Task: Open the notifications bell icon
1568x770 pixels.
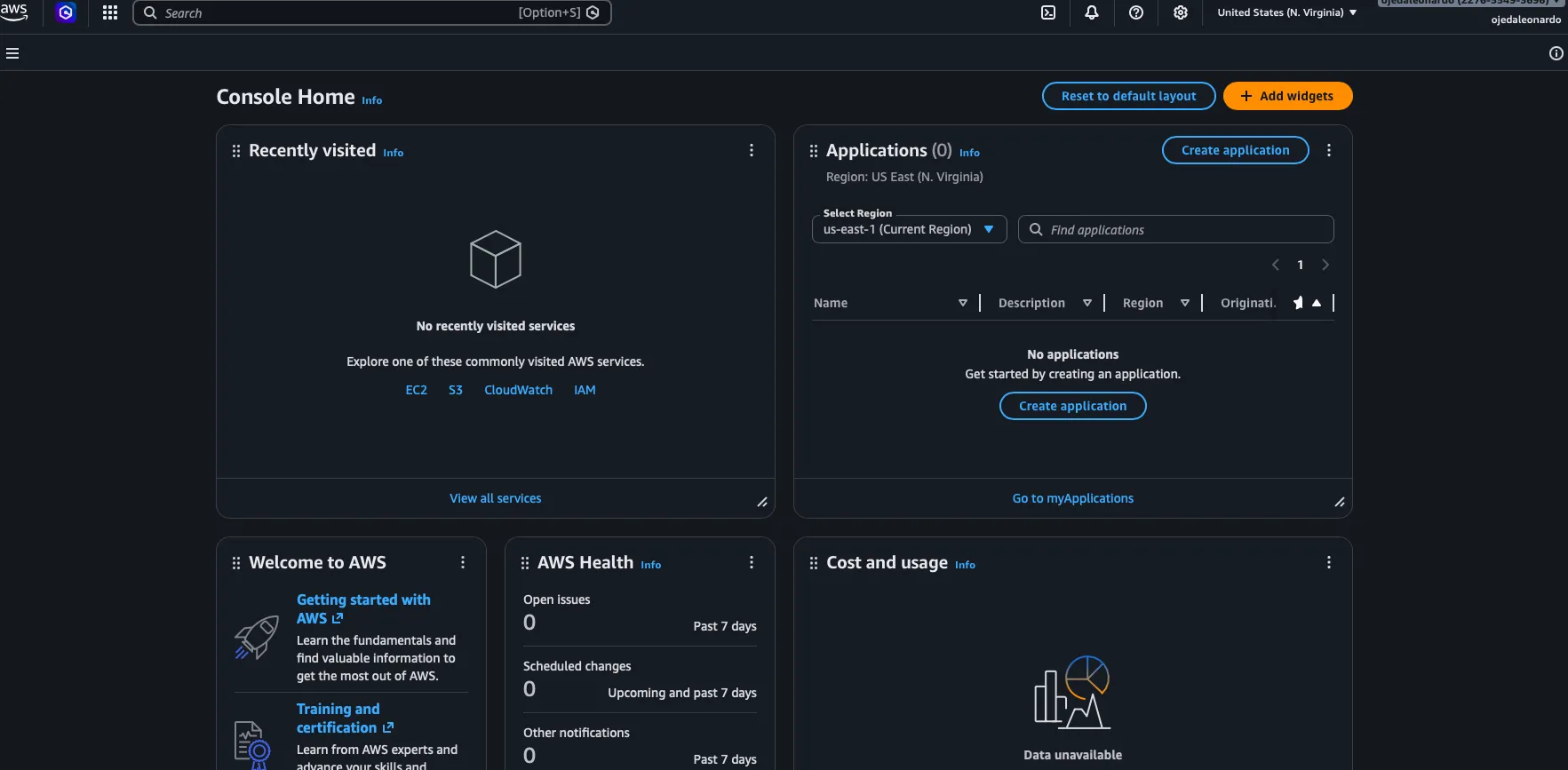Action: 1092,12
